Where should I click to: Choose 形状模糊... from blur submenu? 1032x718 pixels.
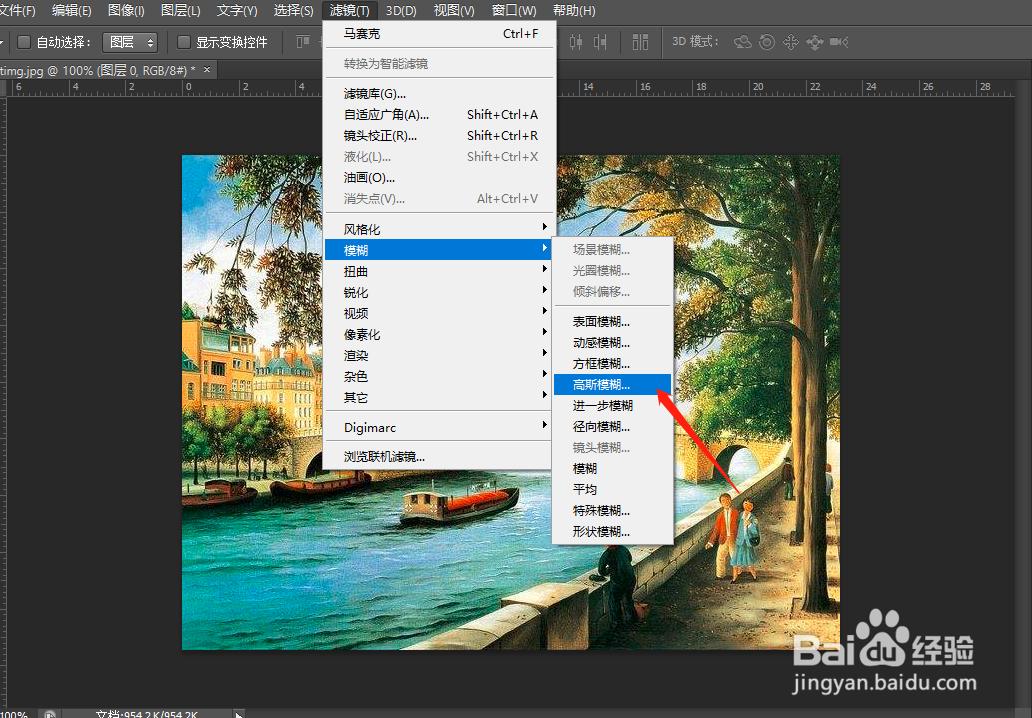[x=612, y=532]
